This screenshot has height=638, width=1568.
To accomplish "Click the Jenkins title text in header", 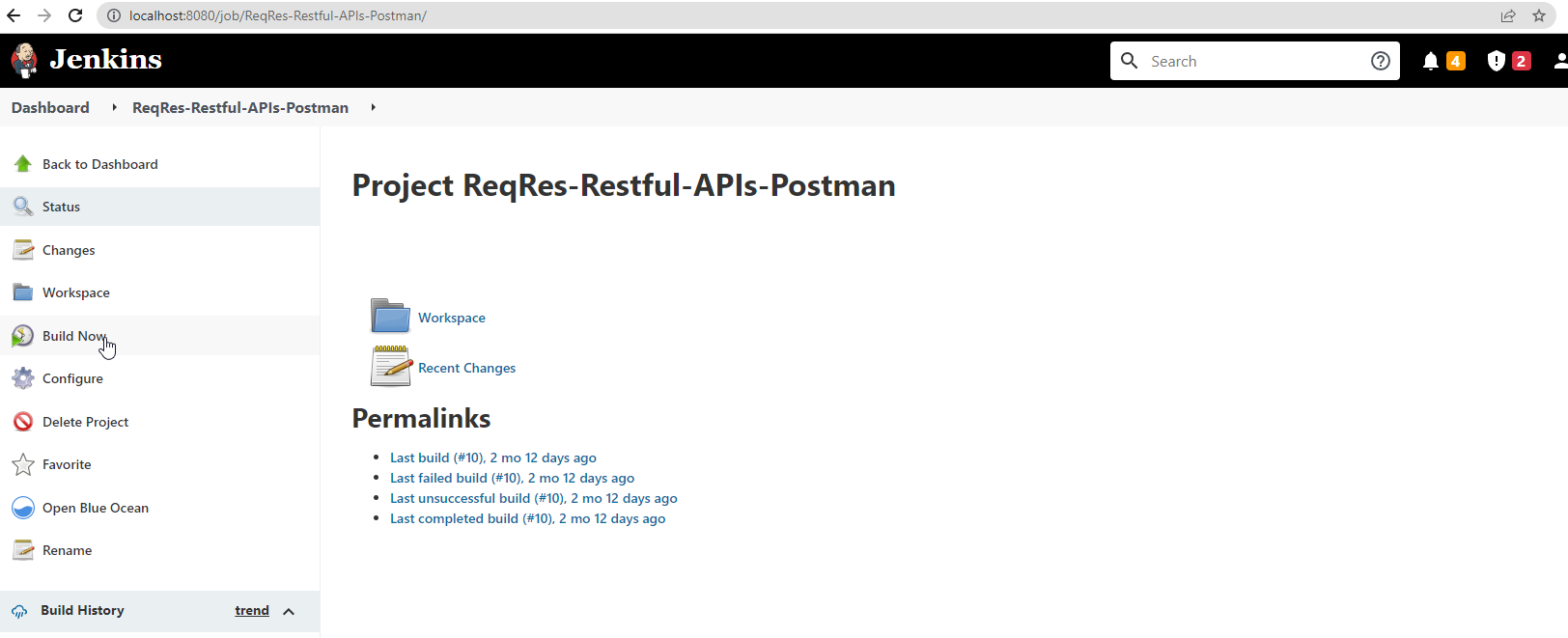I will (x=106, y=60).
